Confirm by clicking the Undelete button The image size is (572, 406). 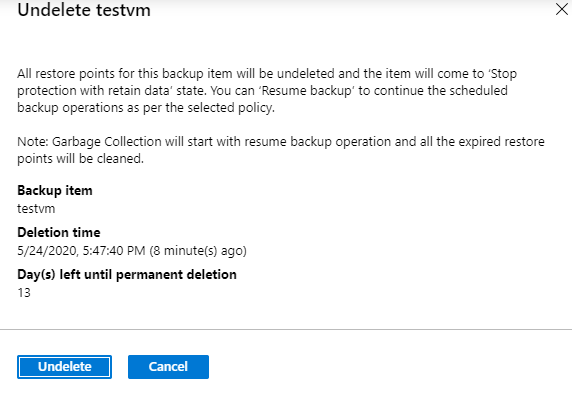(64, 367)
